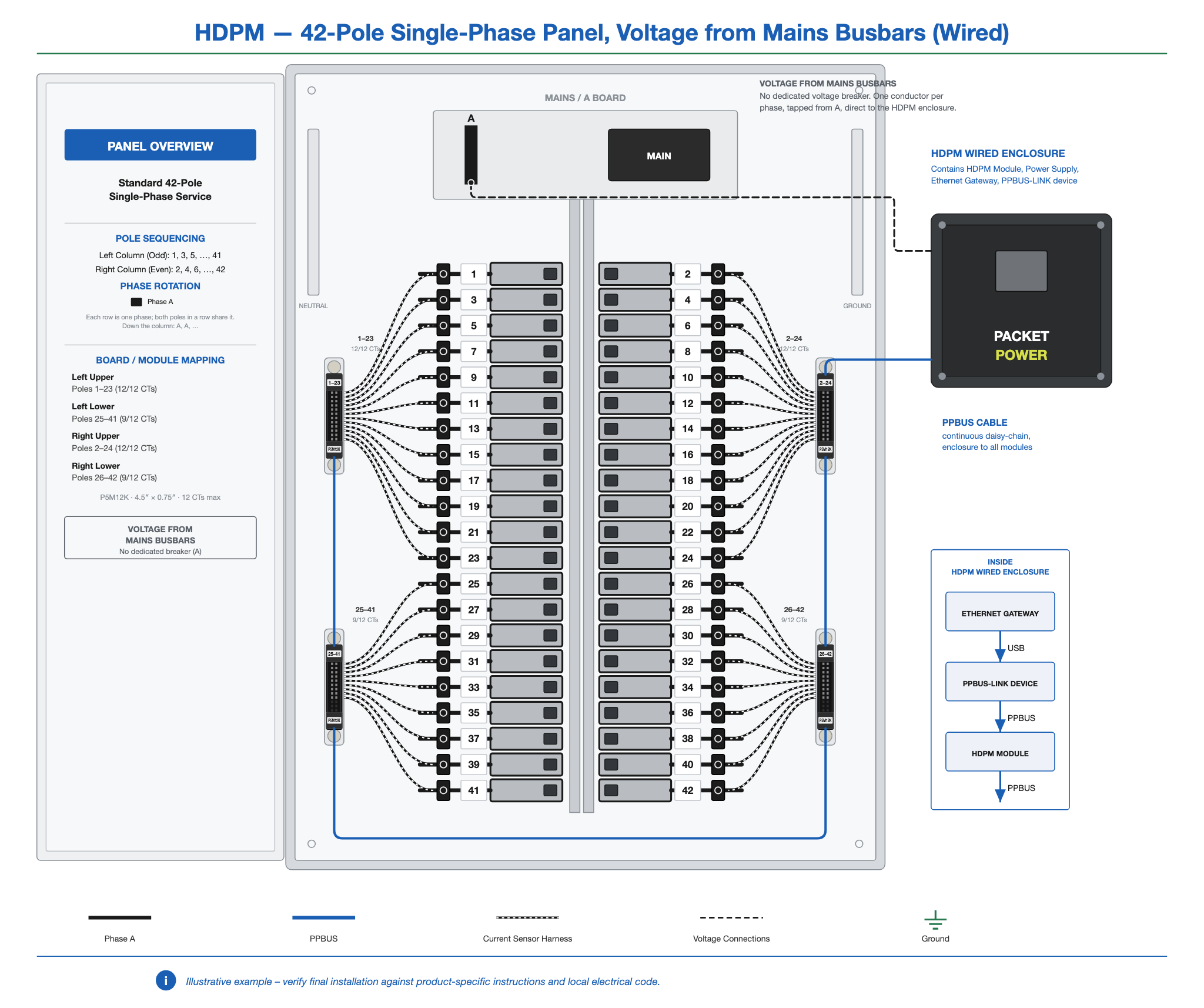The height and width of the screenshot is (1008, 1204).
Task: Click the gray display window on the enclosure
Action: click(1021, 271)
